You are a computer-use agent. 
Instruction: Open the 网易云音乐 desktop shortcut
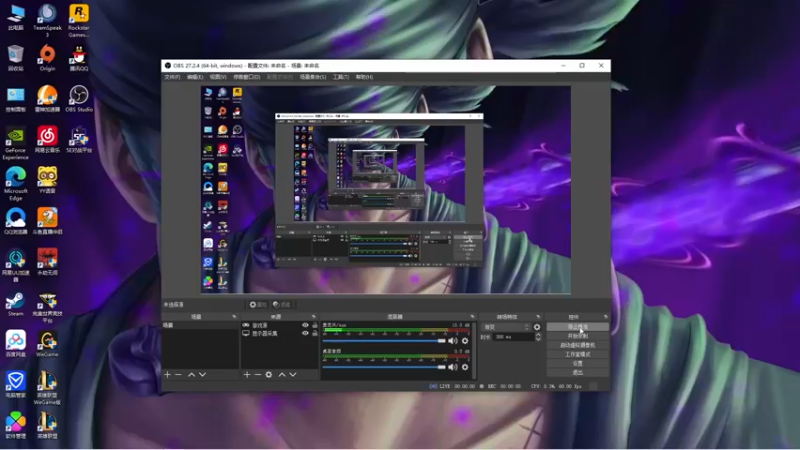pos(47,140)
